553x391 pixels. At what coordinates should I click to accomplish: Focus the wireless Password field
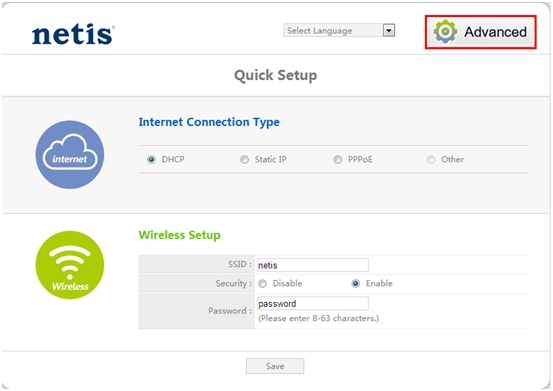313,303
